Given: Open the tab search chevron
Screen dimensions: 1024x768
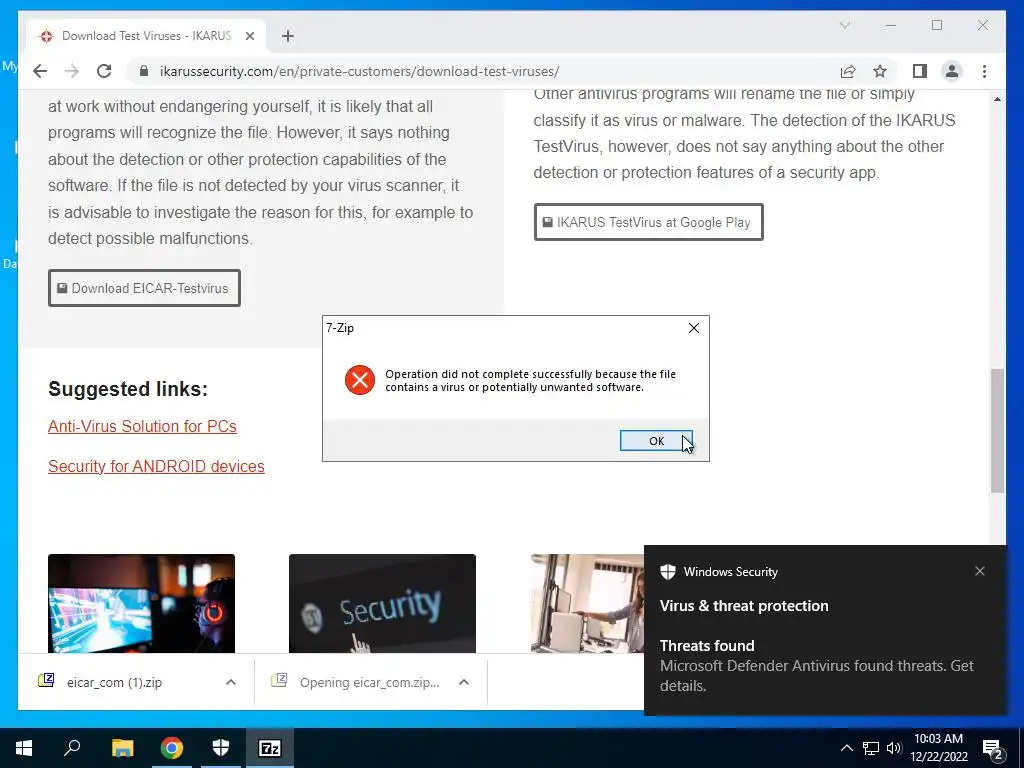Looking at the screenshot, I should pos(844,25).
